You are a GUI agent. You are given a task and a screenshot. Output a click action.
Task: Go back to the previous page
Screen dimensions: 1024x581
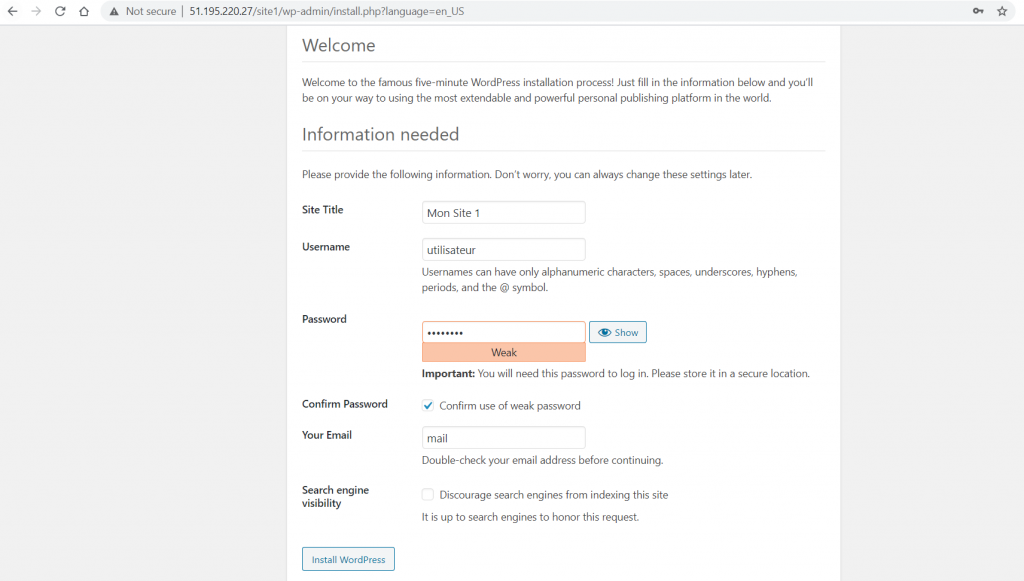point(12,11)
